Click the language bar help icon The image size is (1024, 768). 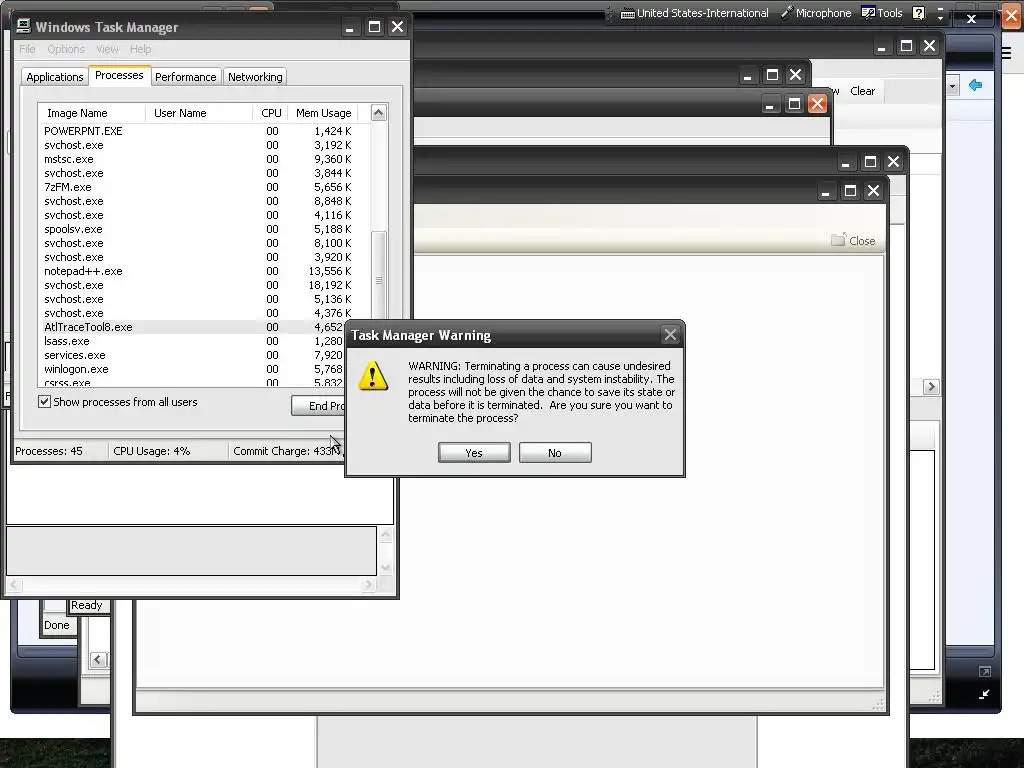click(x=919, y=13)
